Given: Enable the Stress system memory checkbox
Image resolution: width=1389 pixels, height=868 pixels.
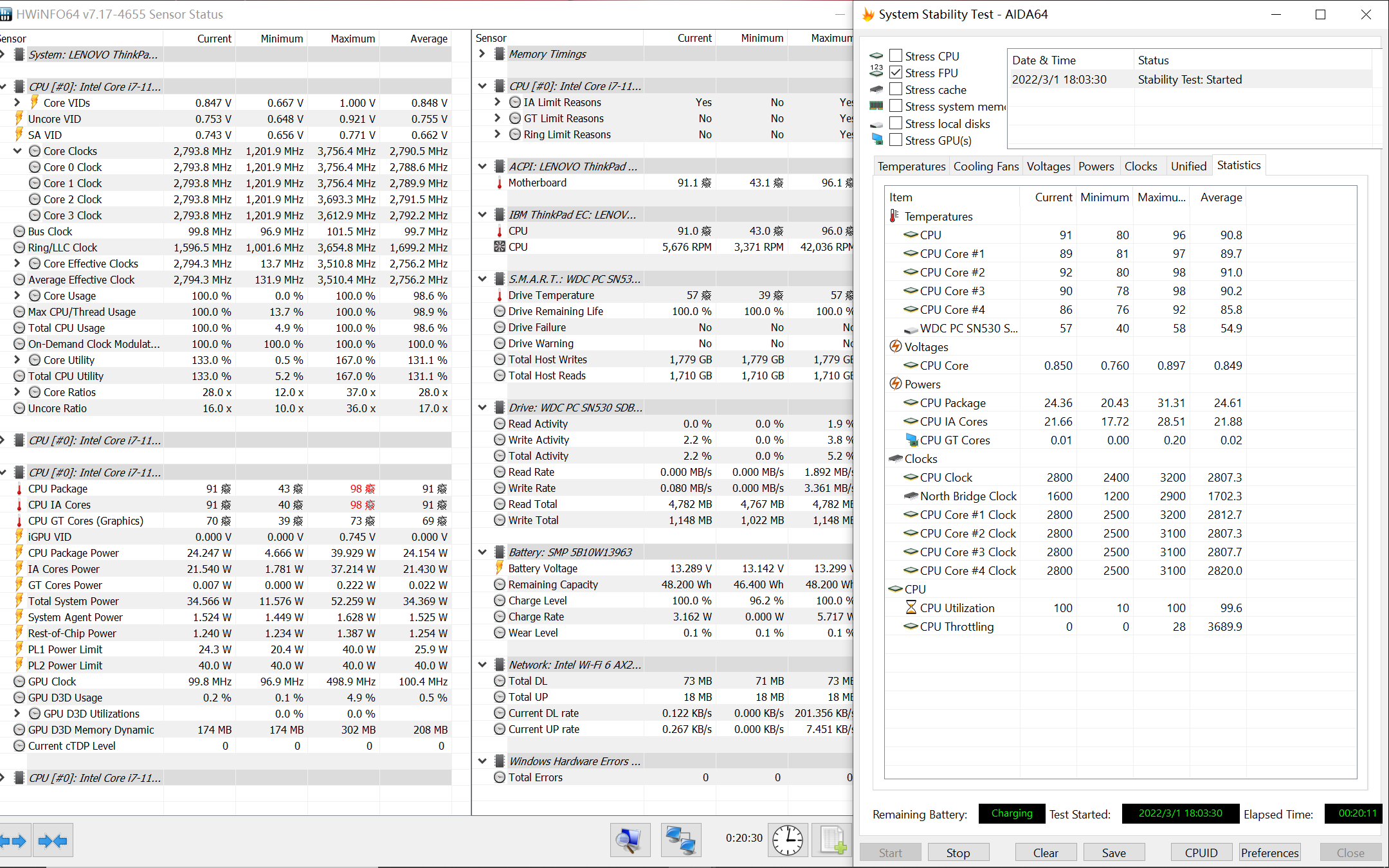Looking at the screenshot, I should (896, 106).
